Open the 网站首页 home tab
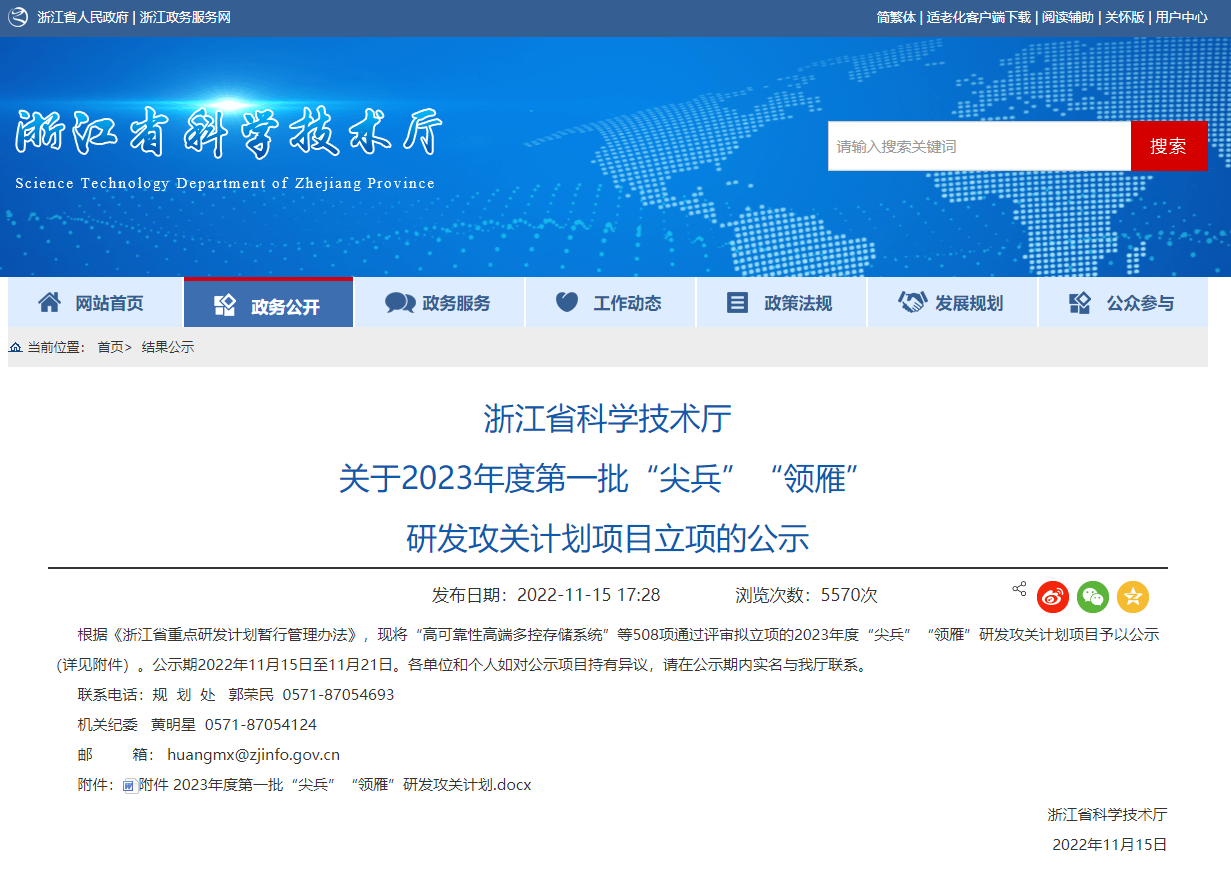Viewport: 1231px width, 881px height. [x=96, y=303]
